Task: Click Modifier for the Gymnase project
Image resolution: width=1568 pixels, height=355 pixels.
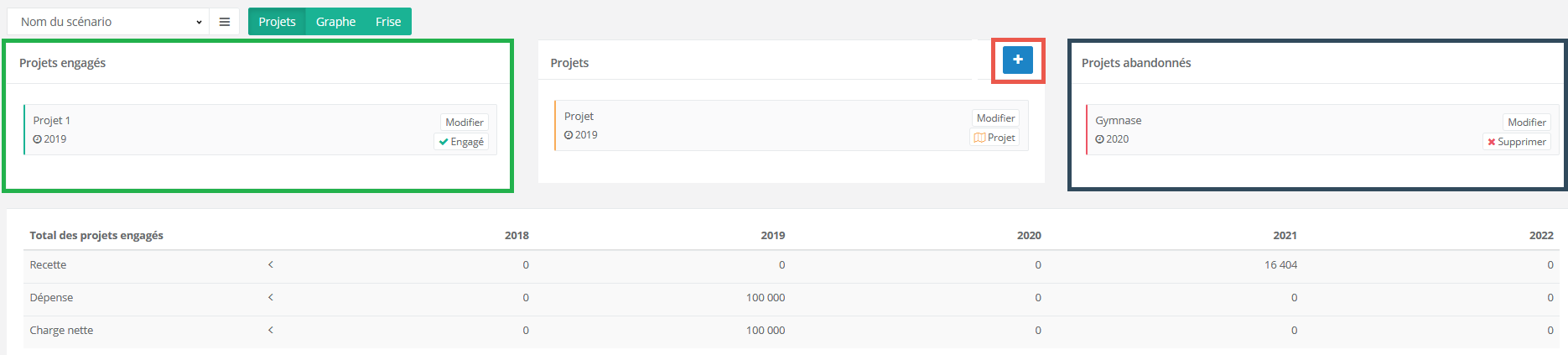Action: 1526,123
